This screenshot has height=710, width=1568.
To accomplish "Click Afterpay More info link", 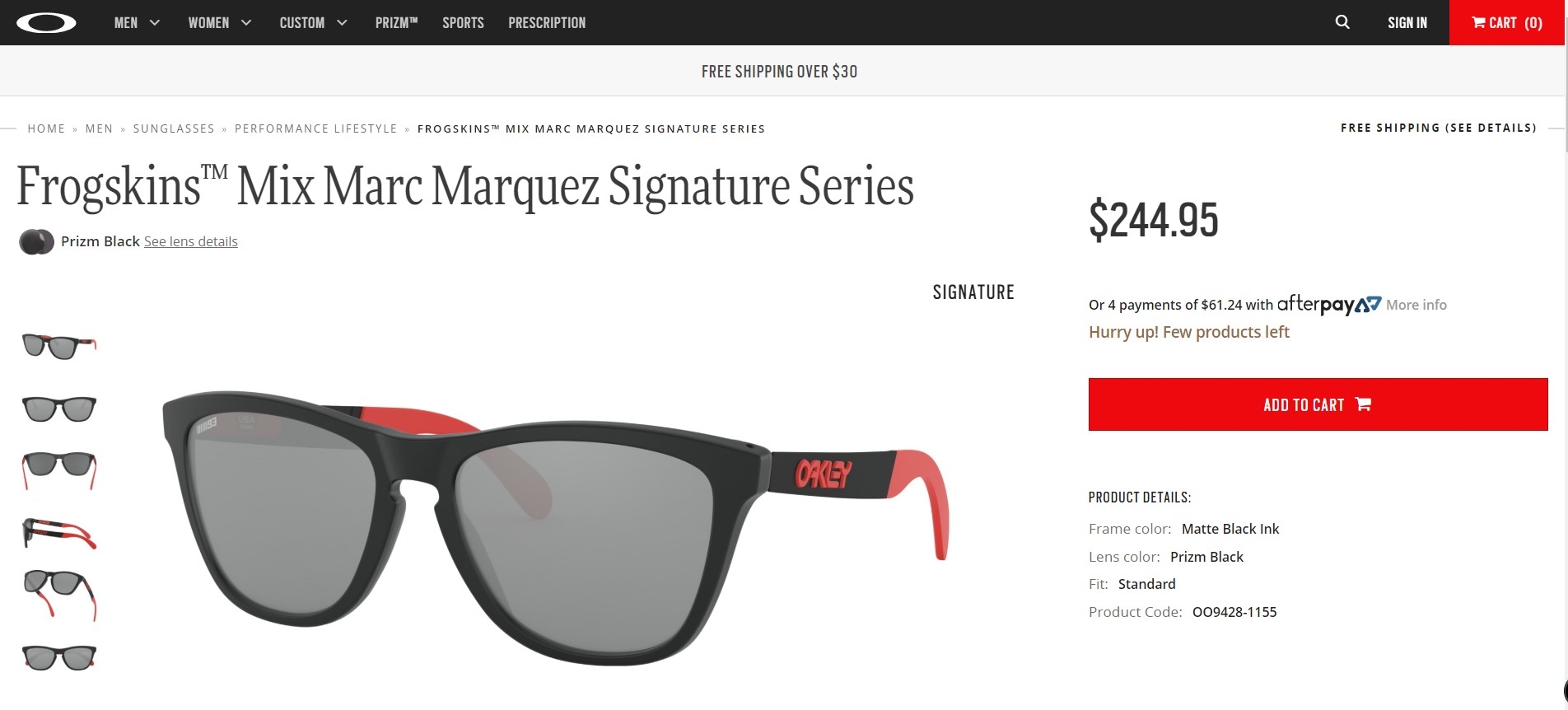I will click(1416, 305).
